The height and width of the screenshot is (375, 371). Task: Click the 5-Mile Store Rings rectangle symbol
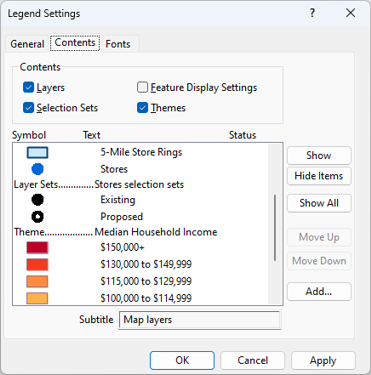(x=37, y=153)
